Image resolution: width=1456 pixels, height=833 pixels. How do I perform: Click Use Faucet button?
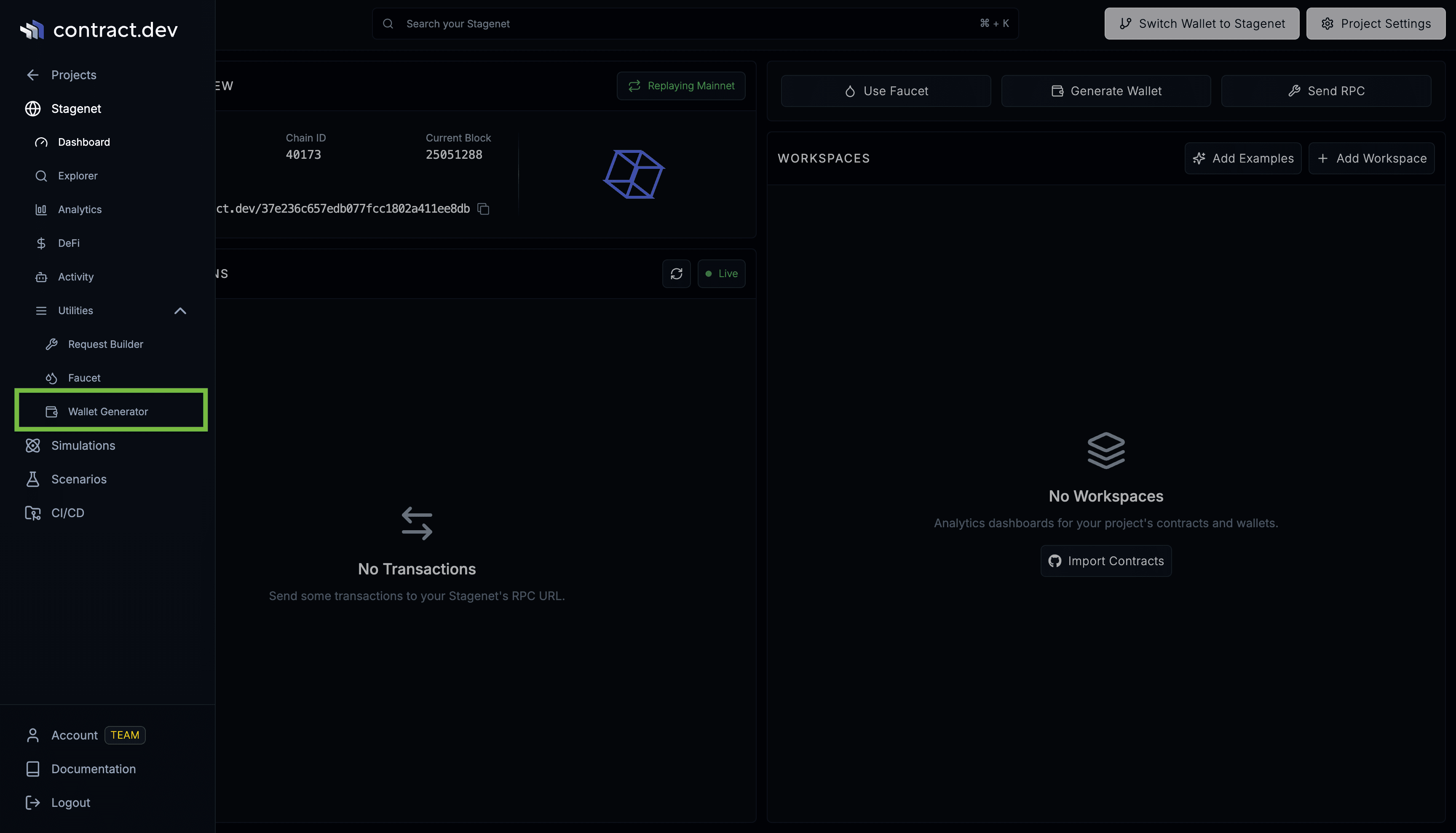pos(886,91)
